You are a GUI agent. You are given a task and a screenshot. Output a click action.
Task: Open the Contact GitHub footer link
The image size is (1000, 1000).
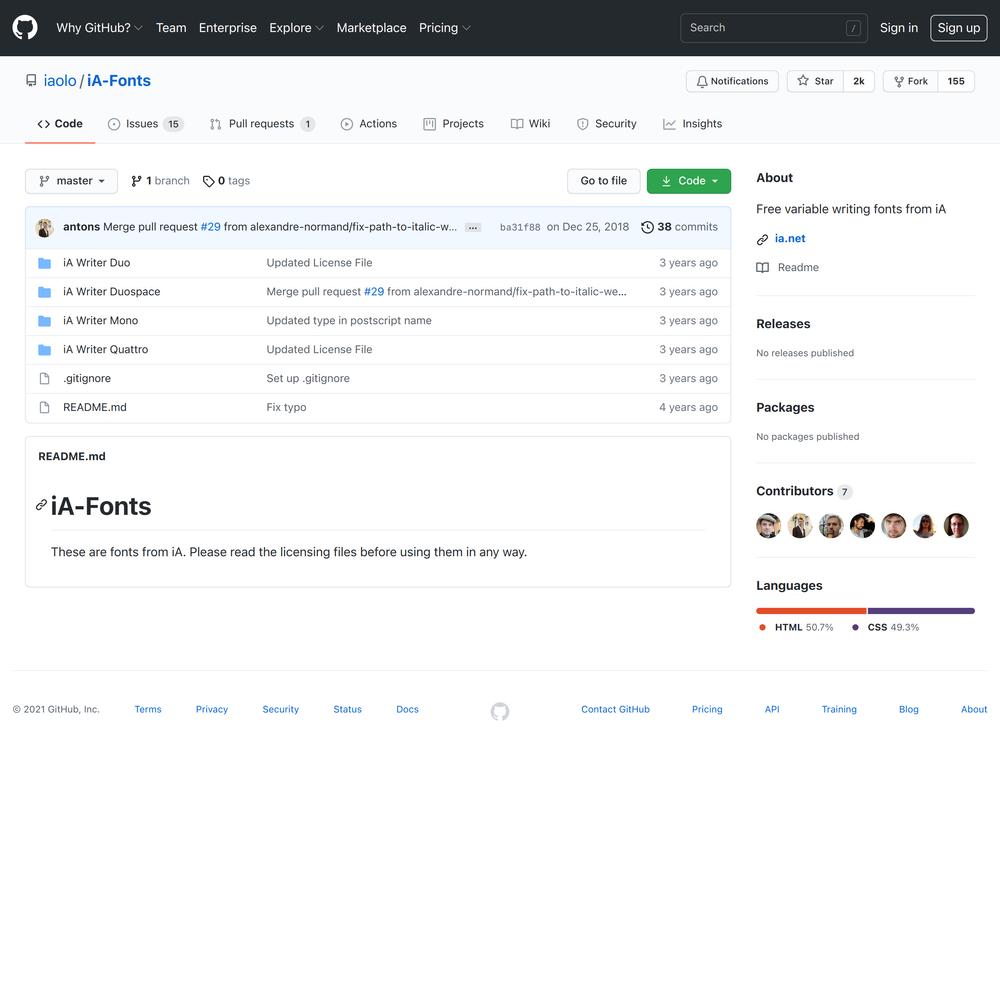coord(615,709)
